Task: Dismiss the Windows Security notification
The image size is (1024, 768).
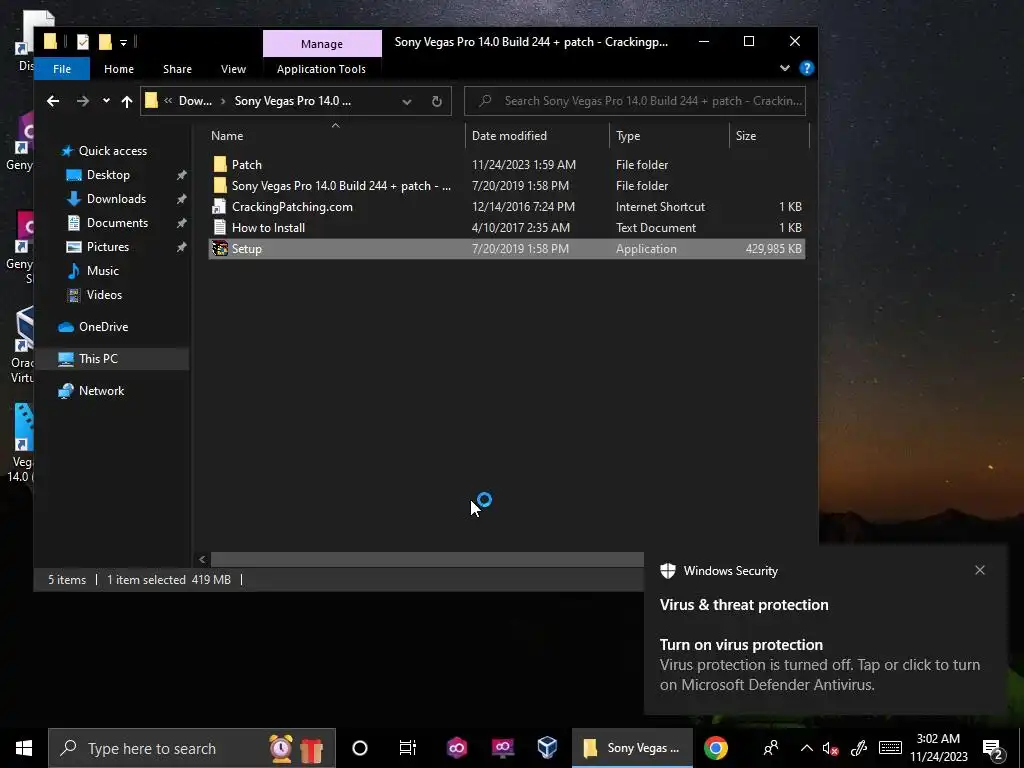Action: point(980,570)
